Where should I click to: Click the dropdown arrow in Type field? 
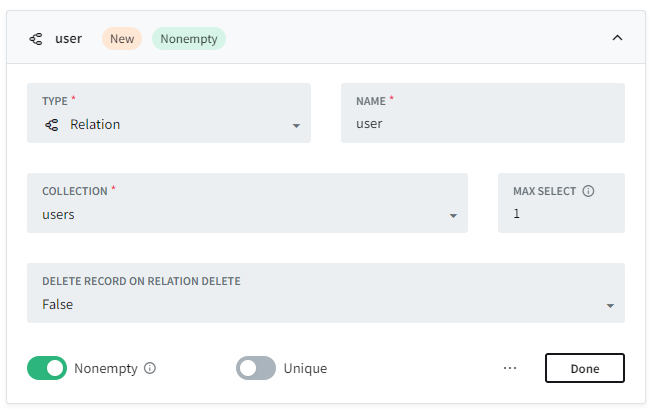(x=296, y=126)
